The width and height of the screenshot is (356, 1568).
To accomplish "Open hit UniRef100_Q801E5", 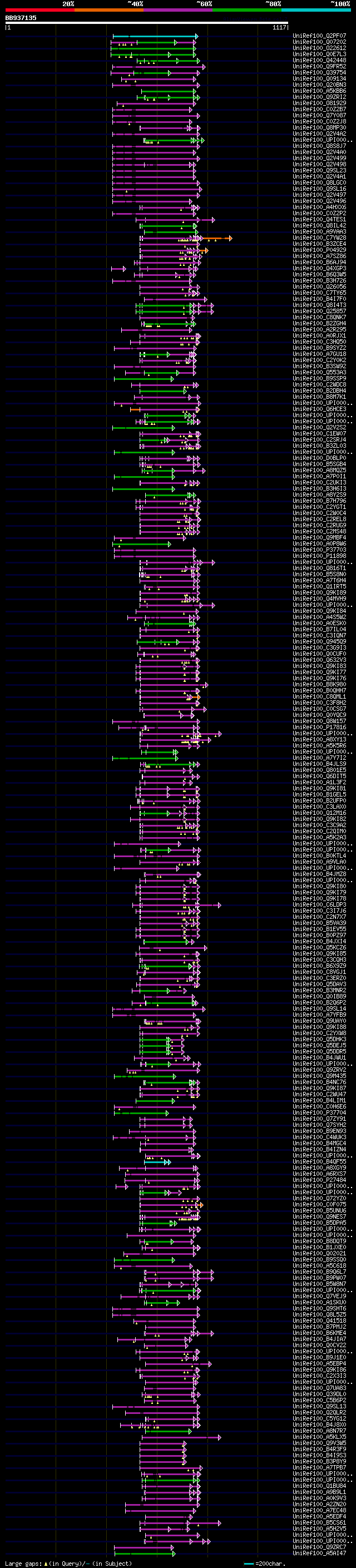I will [319, 770].
